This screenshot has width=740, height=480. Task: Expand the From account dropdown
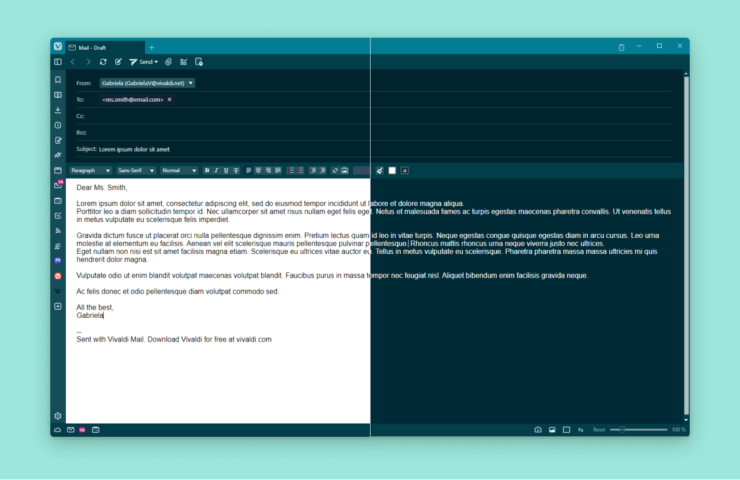[147, 83]
